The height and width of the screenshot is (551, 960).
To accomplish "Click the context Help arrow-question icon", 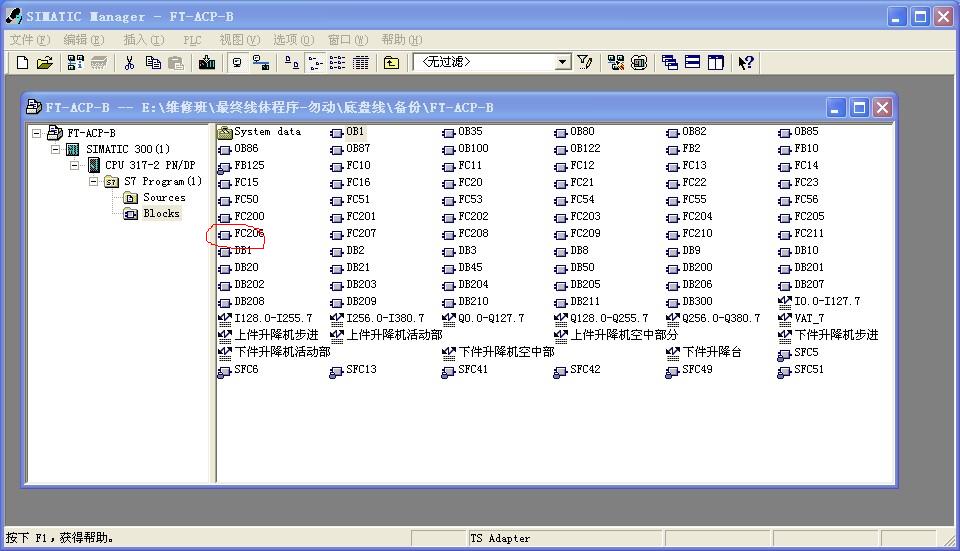I will (x=746, y=62).
